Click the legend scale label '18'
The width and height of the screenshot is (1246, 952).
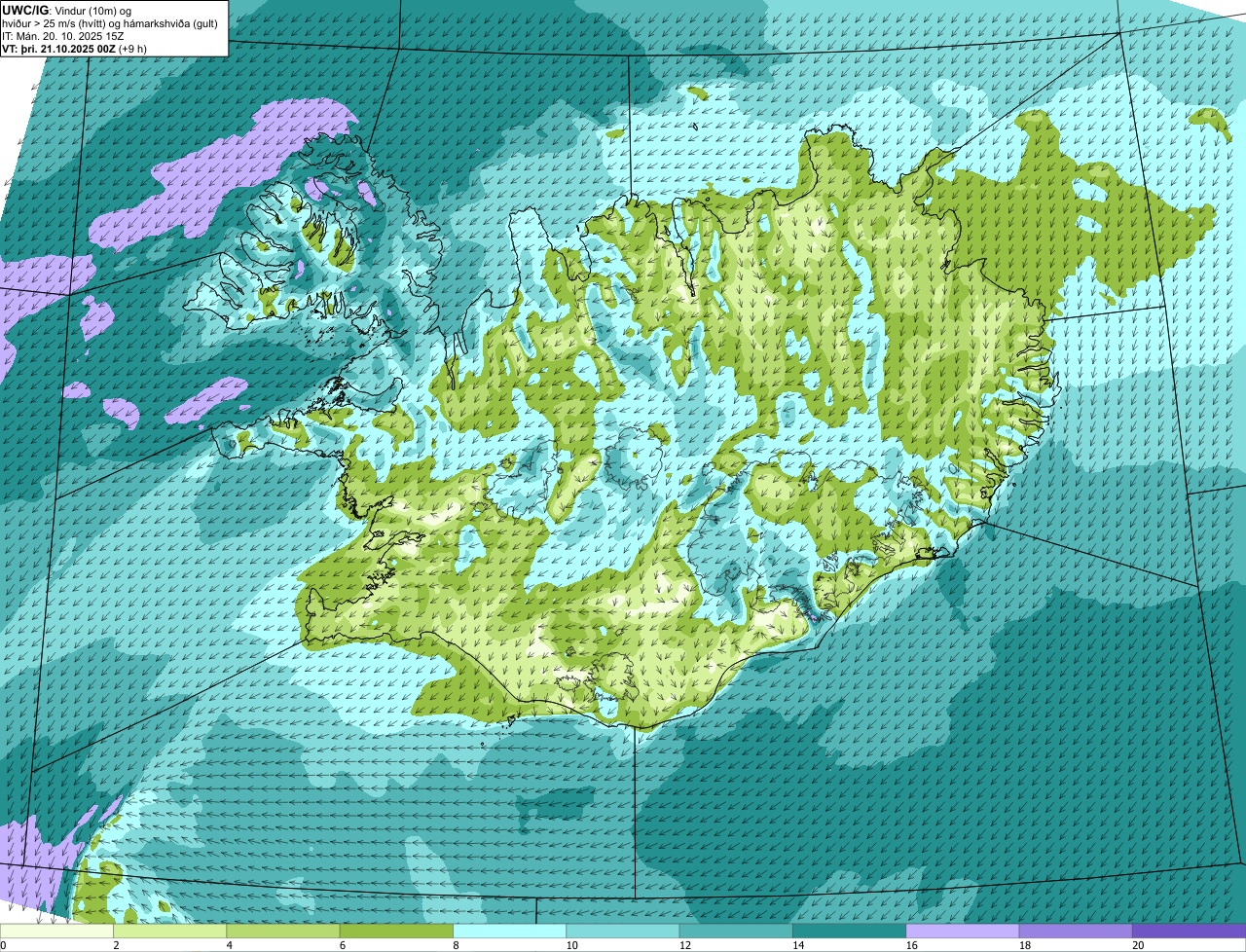click(x=1024, y=945)
